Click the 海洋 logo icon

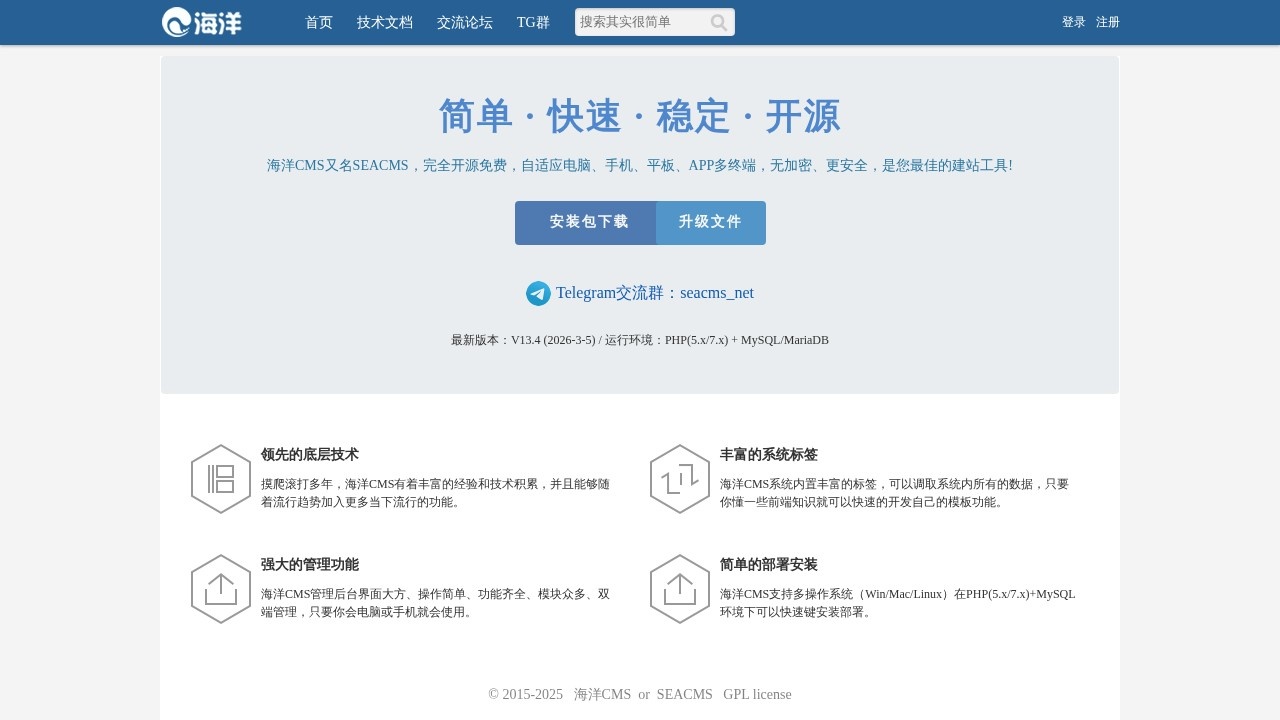click(x=178, y=22)
